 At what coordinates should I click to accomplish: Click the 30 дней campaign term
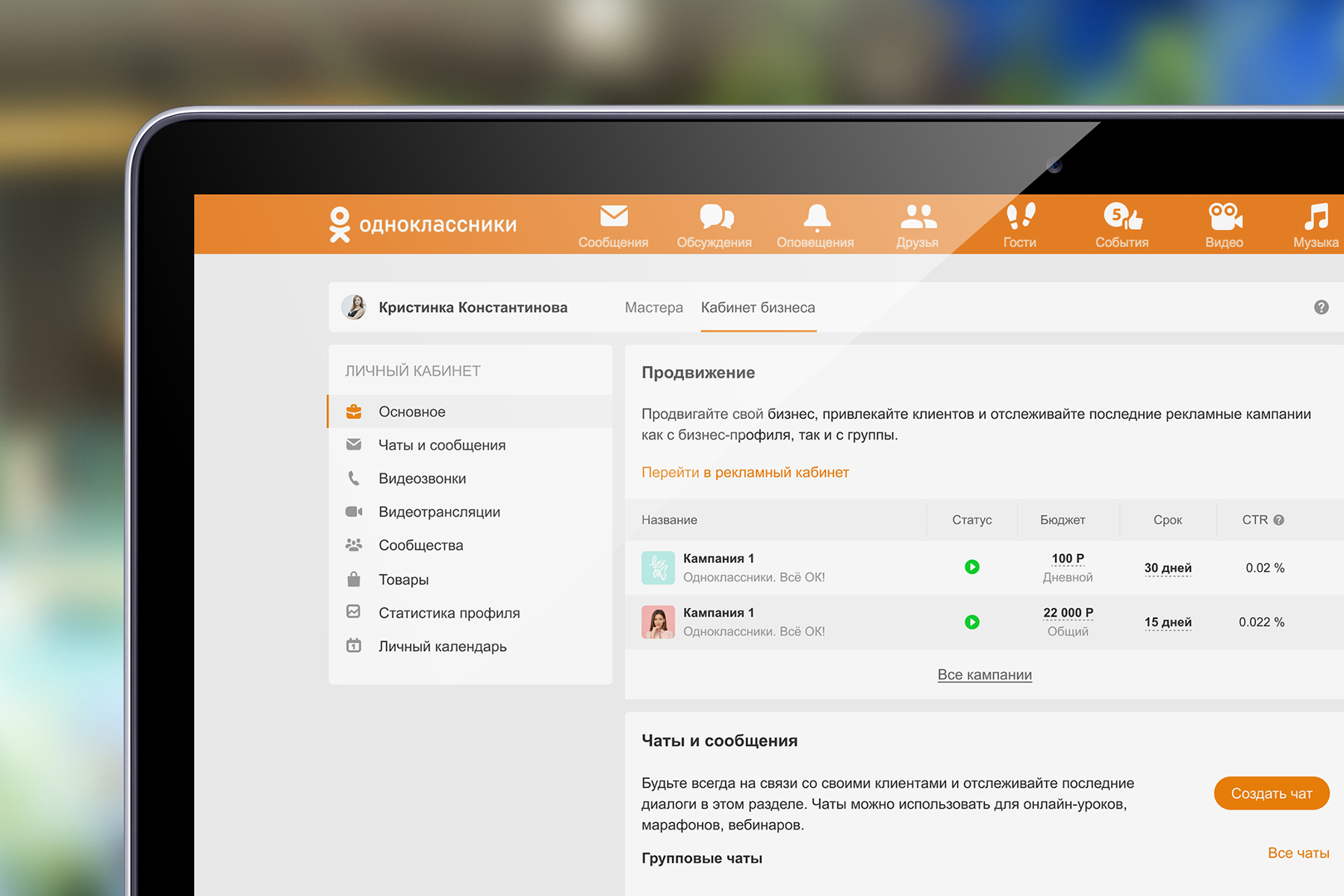[1168, 568]
